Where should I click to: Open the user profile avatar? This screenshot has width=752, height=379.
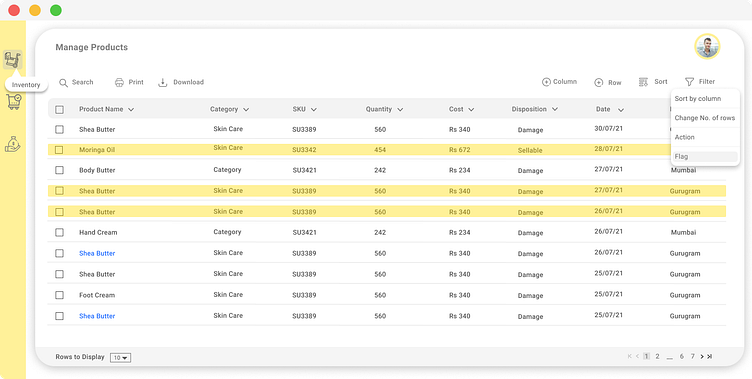707,47
